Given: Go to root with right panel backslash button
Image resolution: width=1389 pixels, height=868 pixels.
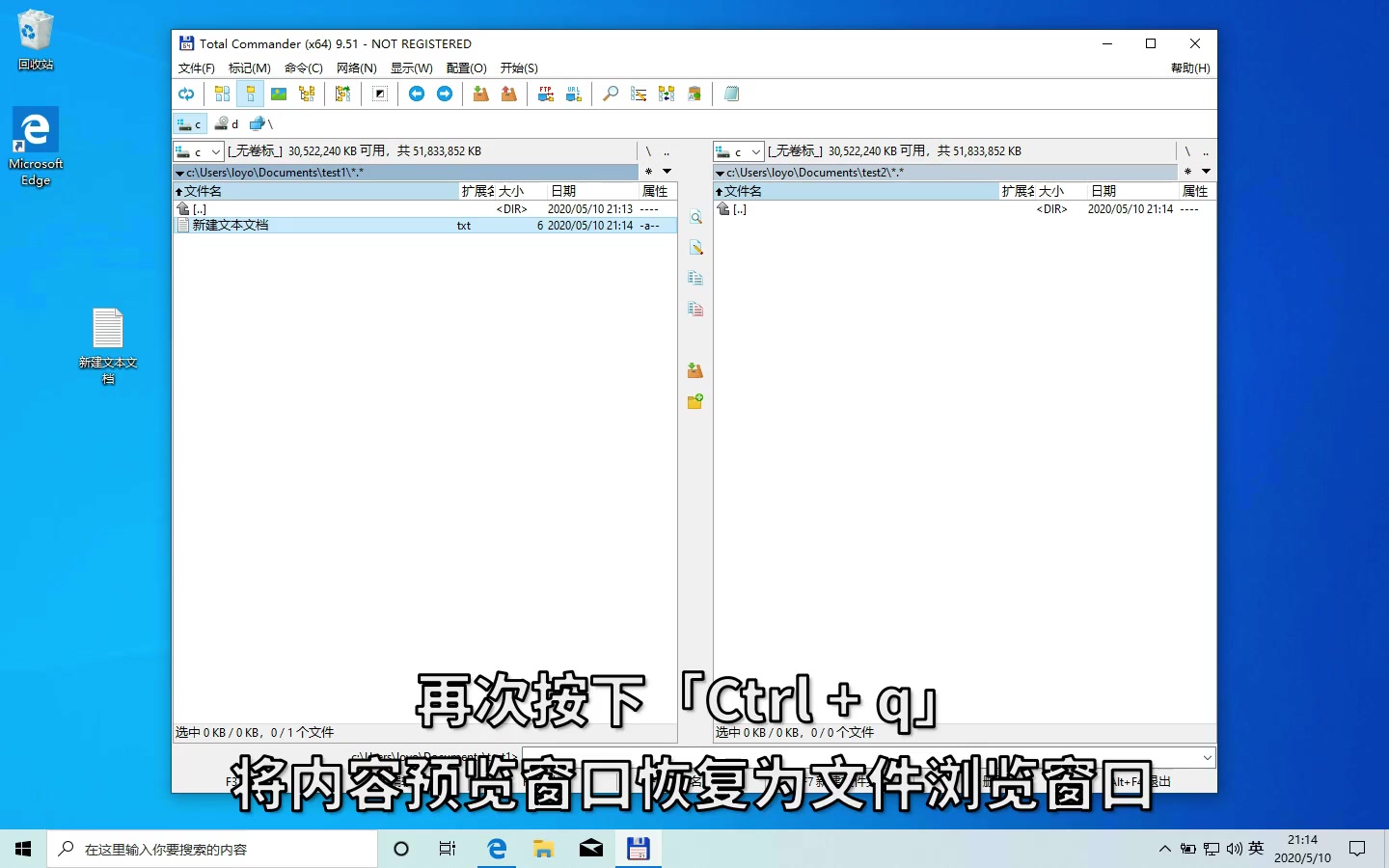Looking at the screenshot, I should click(x=1187, y=151).
